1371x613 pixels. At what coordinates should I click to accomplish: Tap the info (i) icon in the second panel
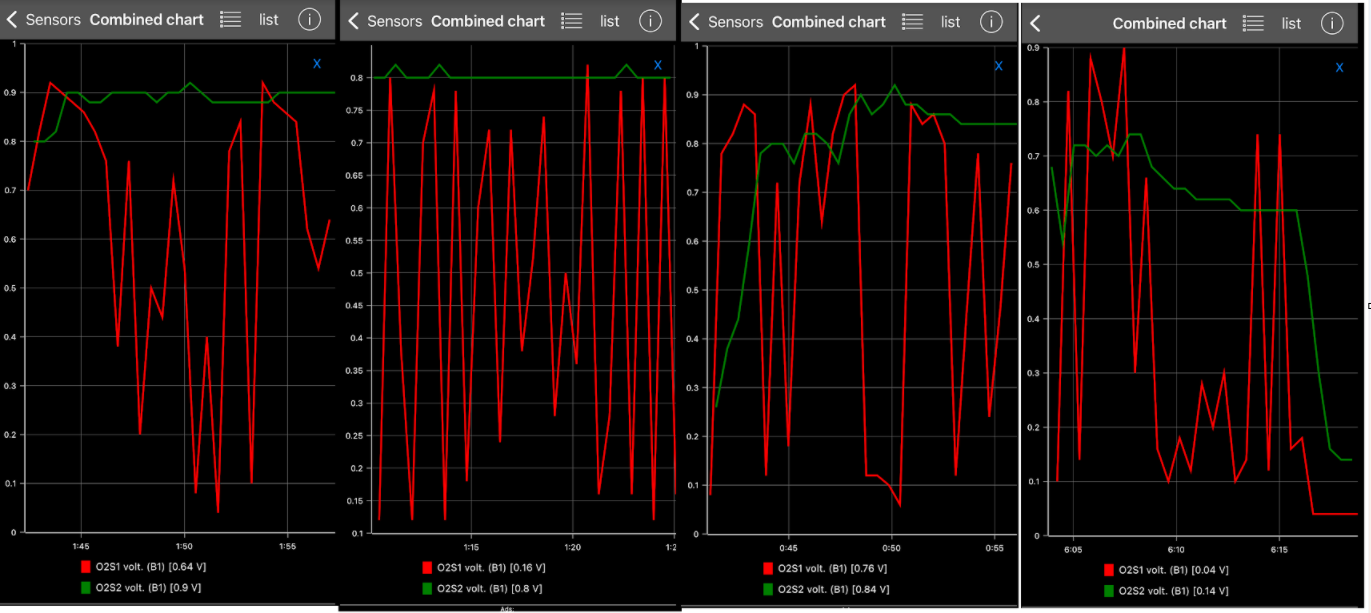650,20
